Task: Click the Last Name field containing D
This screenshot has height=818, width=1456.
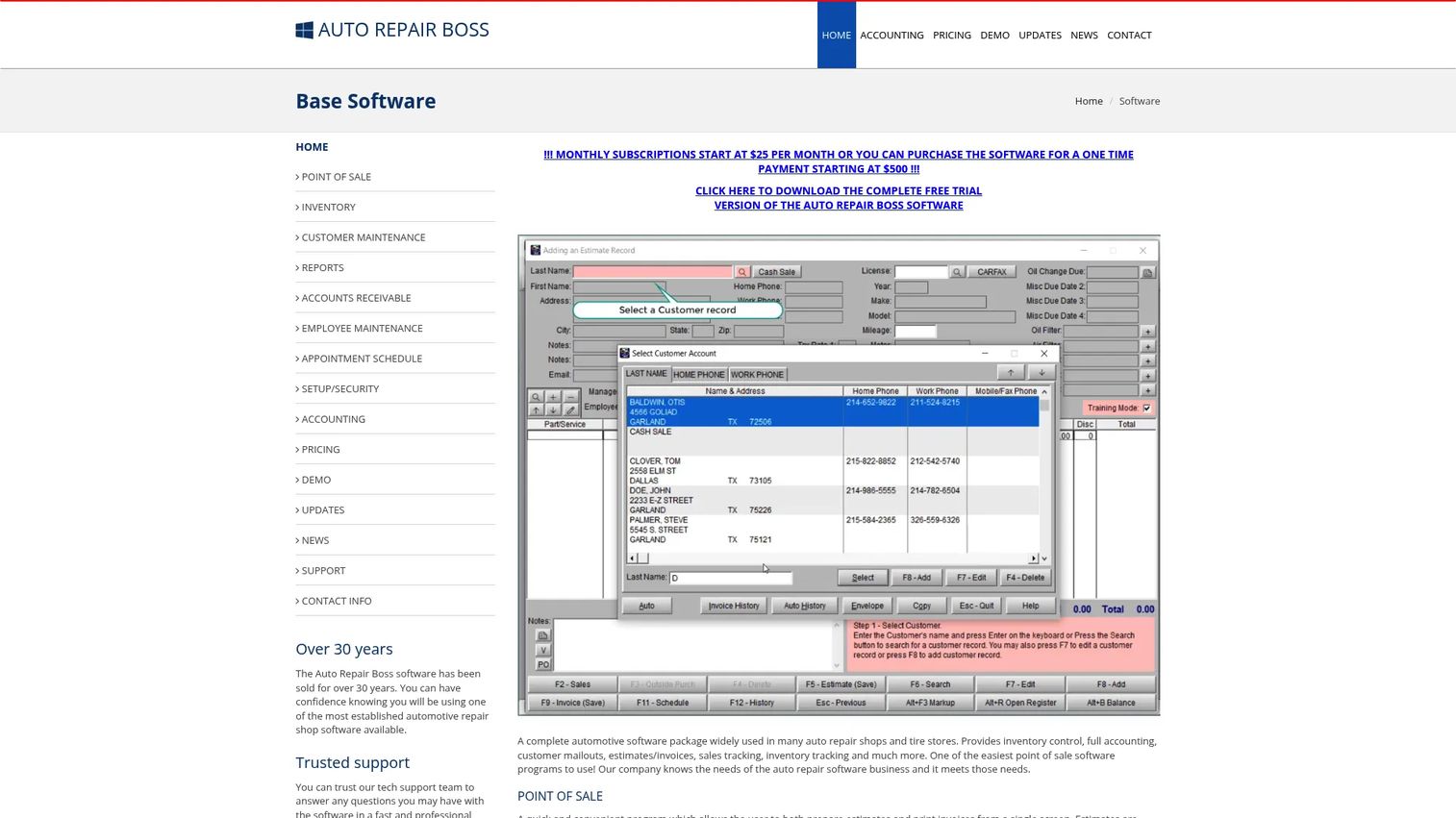Action: [x=731, y=578]
